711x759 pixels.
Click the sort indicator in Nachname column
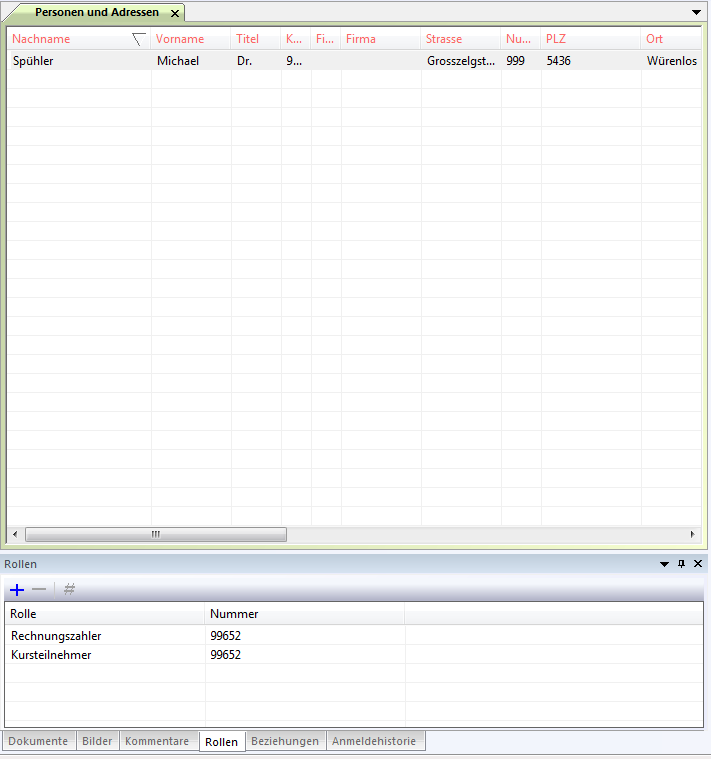coord(138,39)
